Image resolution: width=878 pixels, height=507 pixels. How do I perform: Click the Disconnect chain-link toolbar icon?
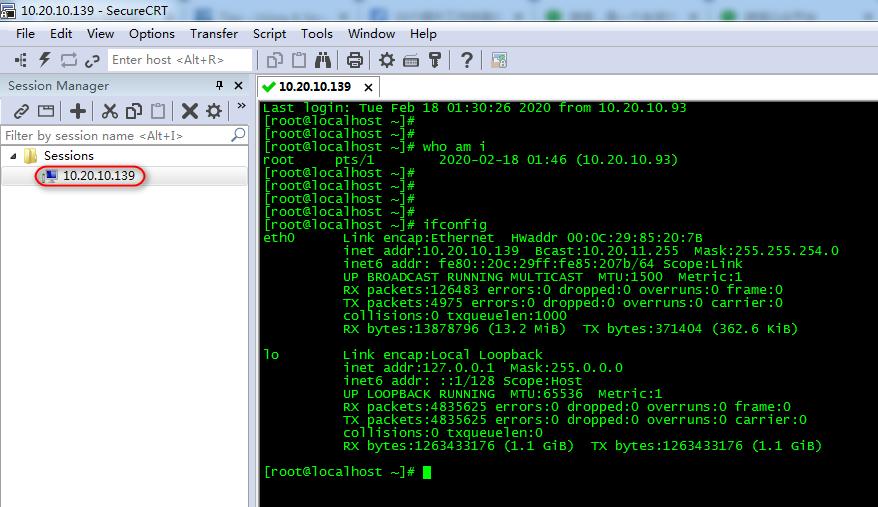(92, 61)
